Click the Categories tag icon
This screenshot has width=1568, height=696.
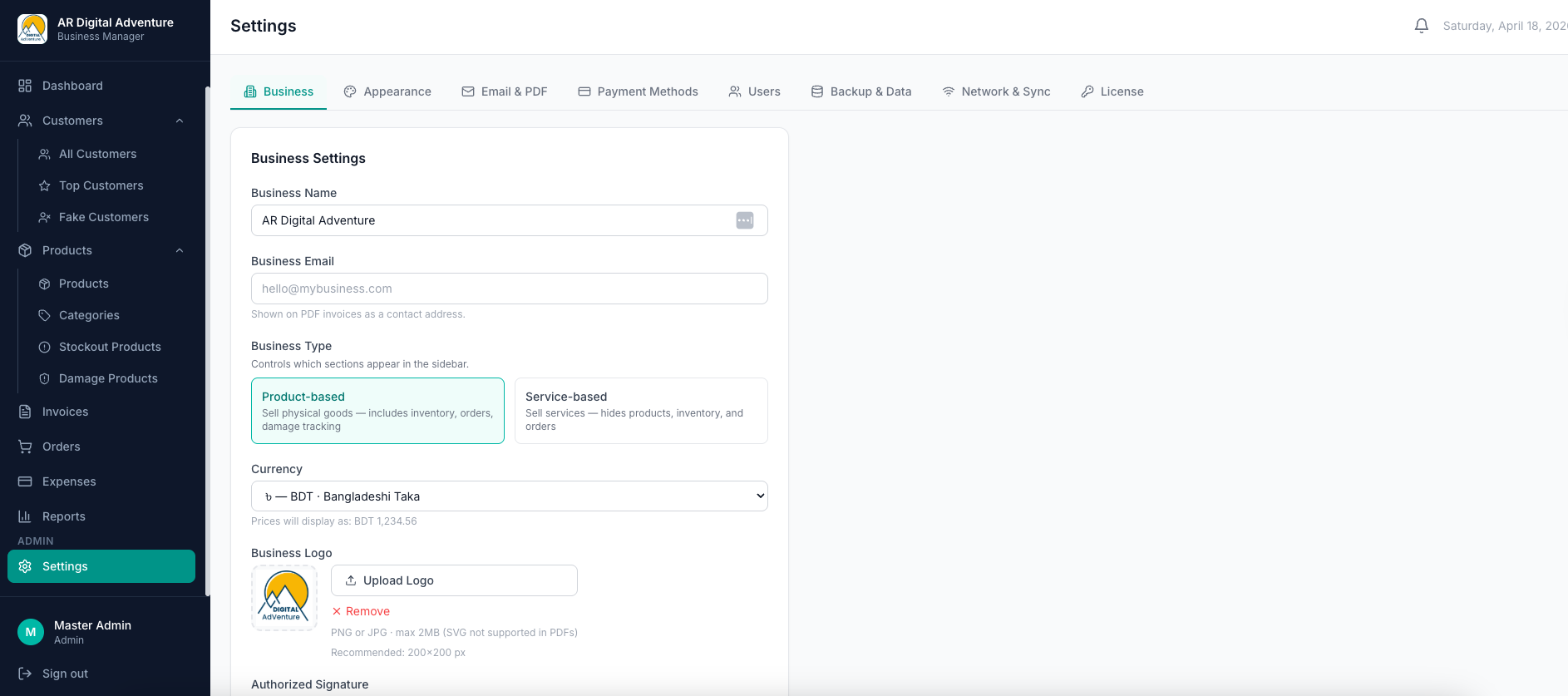(45, 315)
